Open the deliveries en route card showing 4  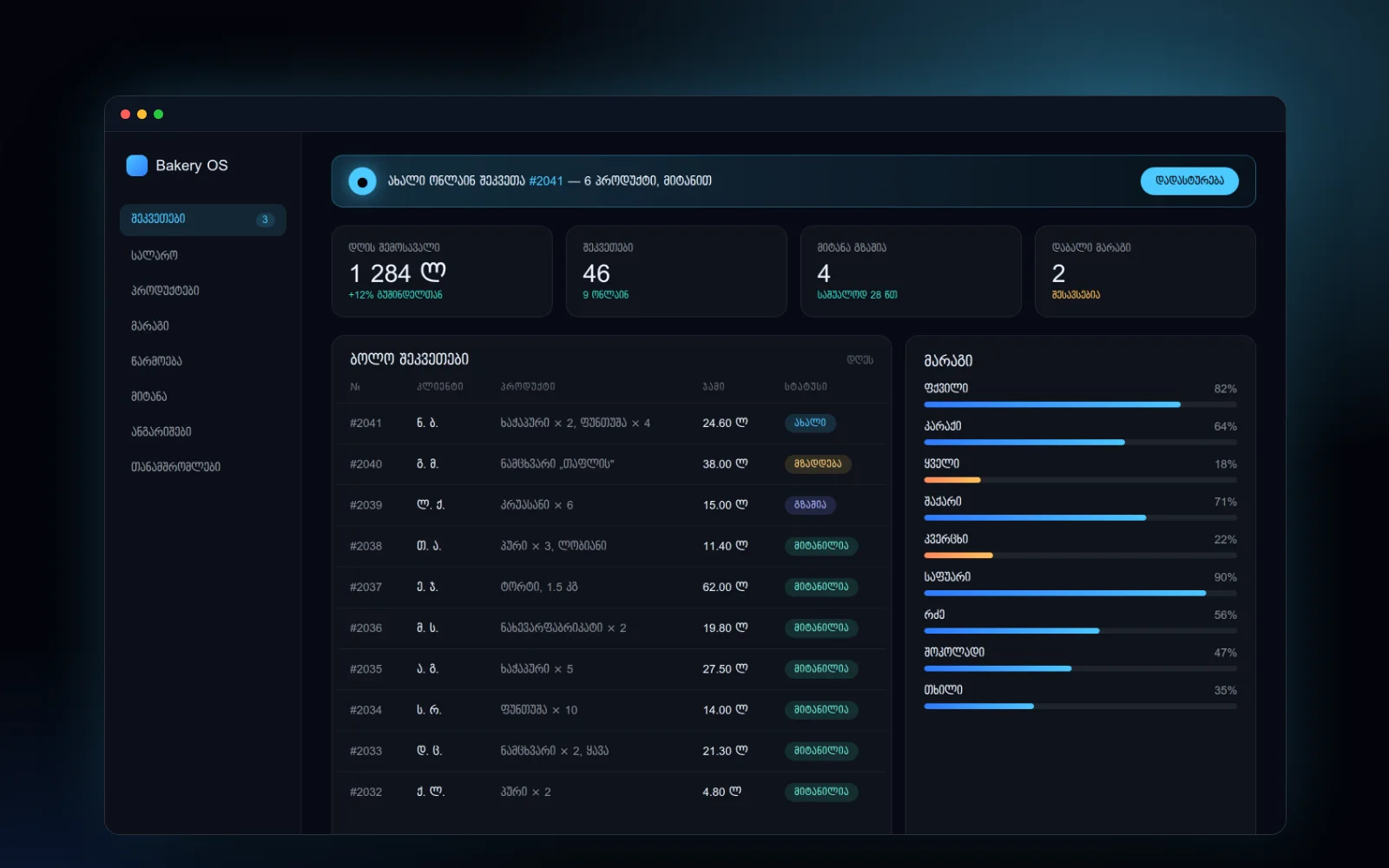(x=911, y=272)
